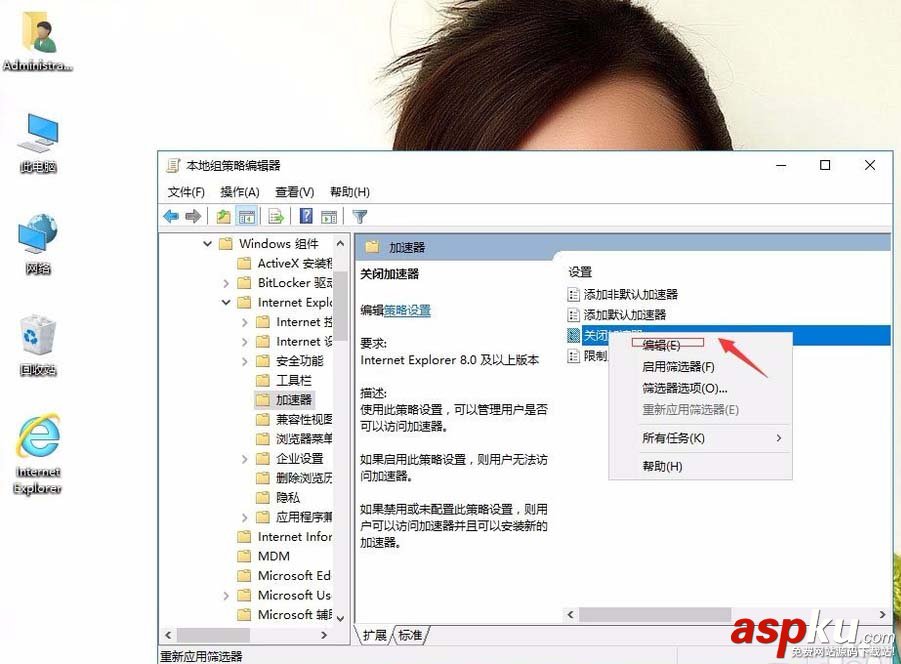Expand the 安全功能 tree node
This screenshot has height=664, width=901.
coord(244,361)
